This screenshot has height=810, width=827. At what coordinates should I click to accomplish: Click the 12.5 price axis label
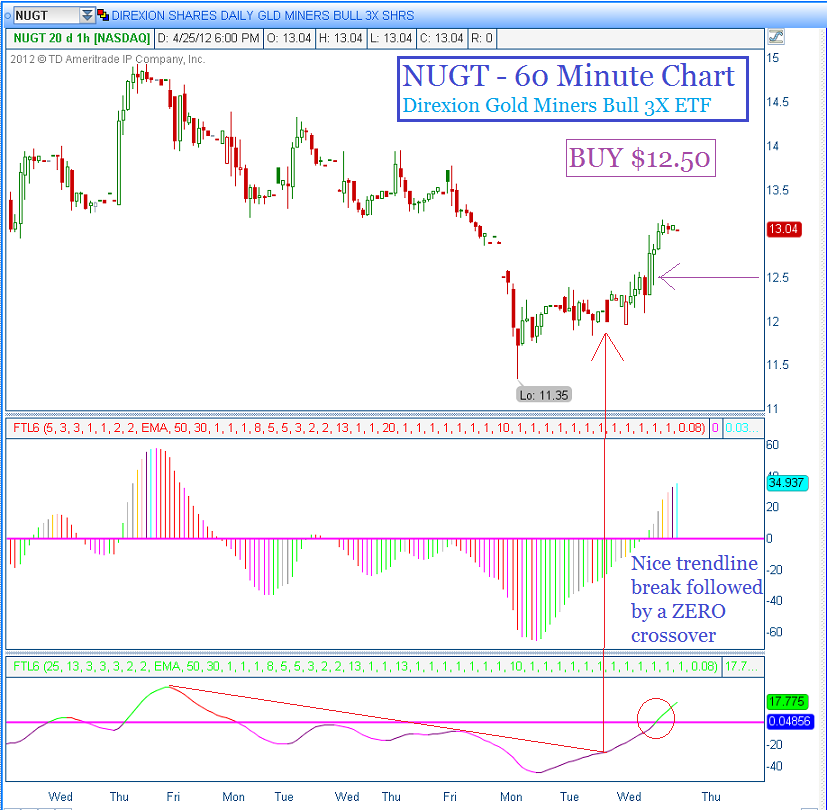click(778, 277)
